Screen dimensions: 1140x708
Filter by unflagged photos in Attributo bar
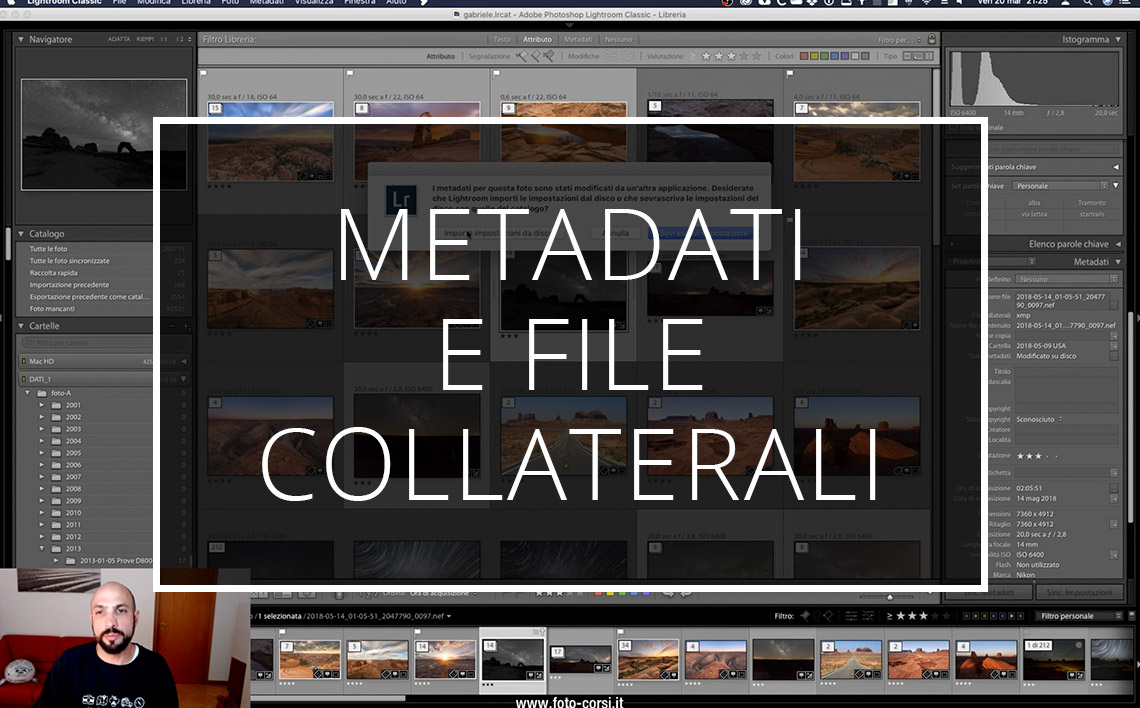(x=535, y=56)
